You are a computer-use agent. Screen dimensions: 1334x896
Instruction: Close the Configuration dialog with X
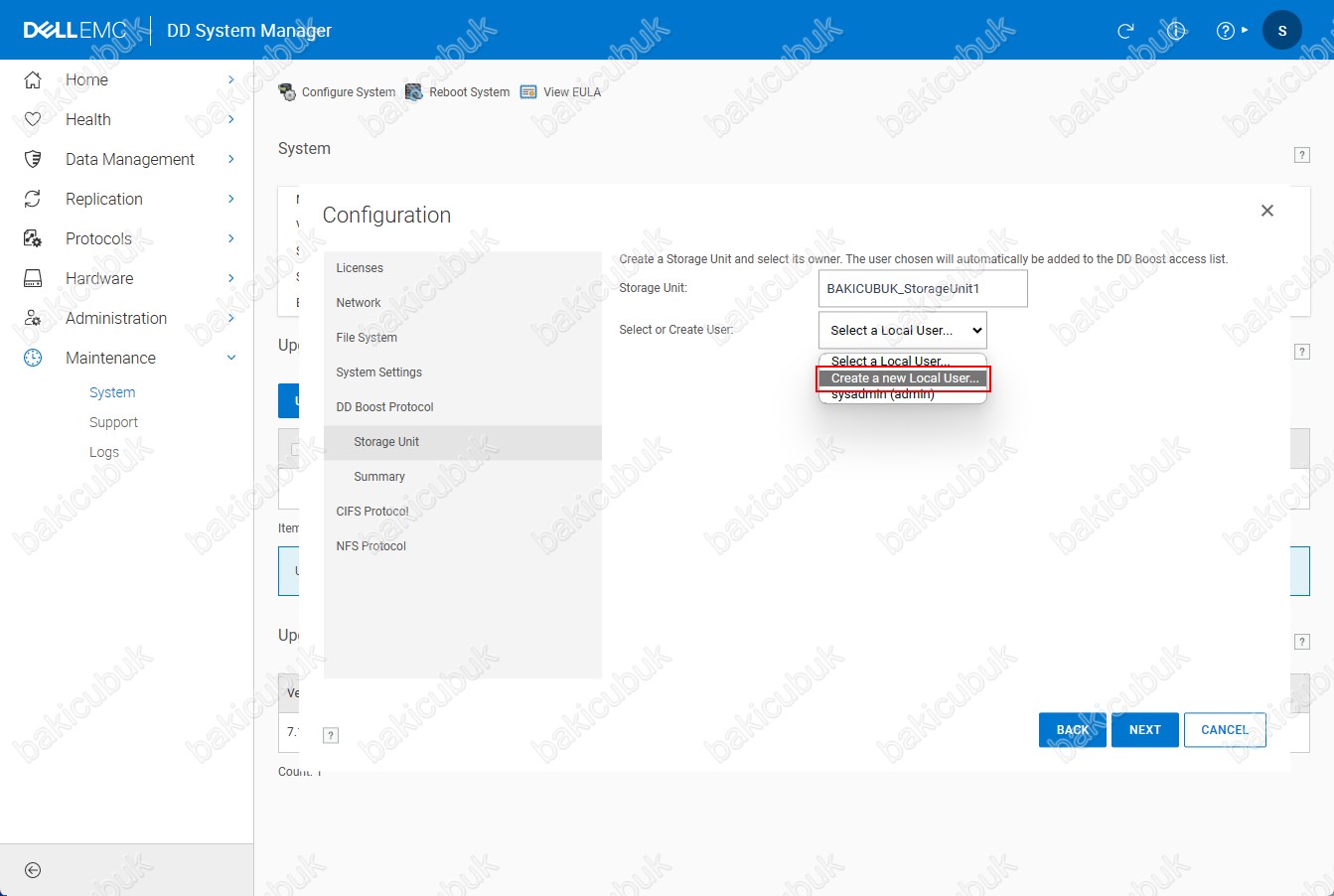pos(1266,211)
